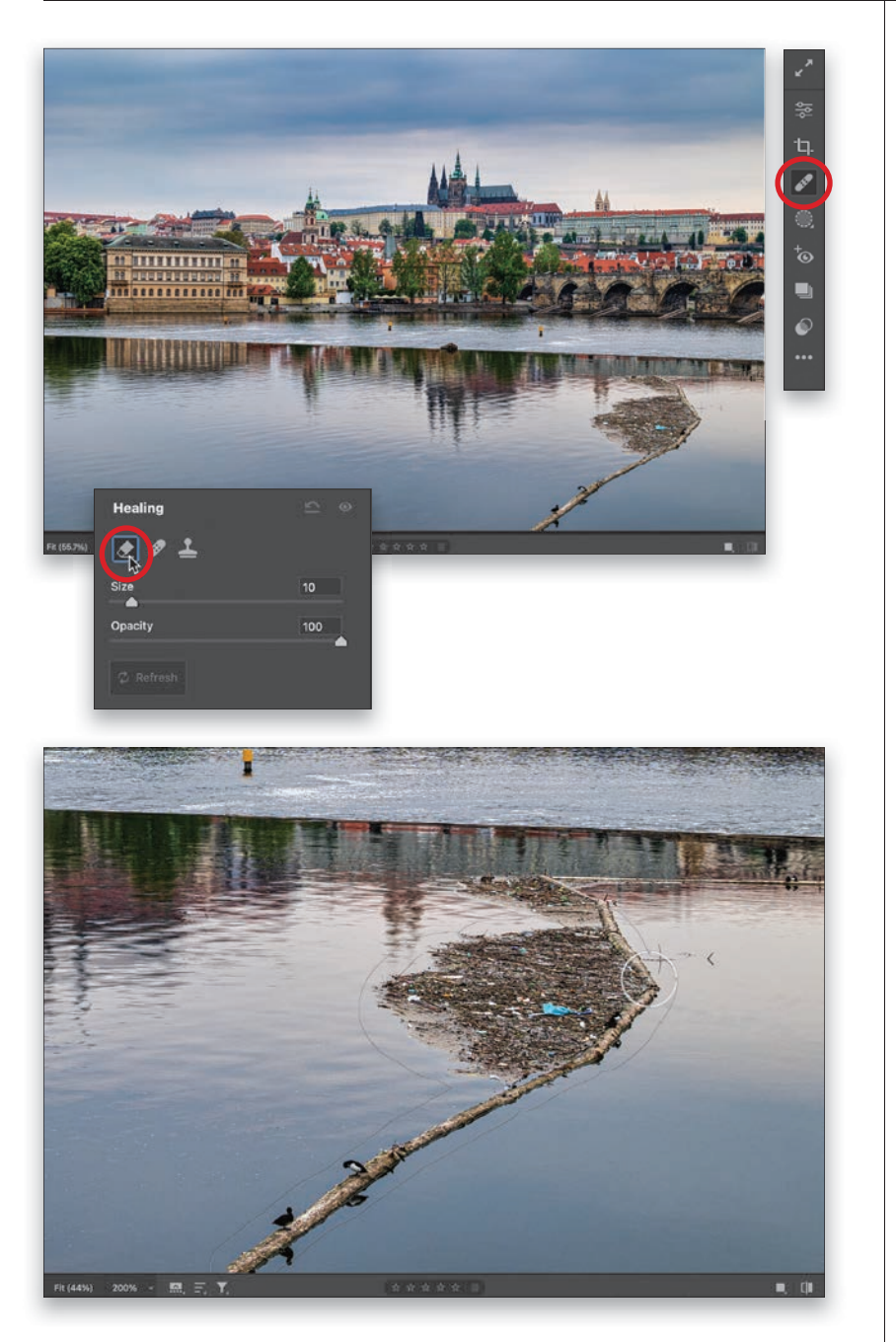Image resolution: width=896 pixels, height=1342 pixels.
Task: Select the Healing bandage tool in right toolbar
Action: [x=803, y=184]
